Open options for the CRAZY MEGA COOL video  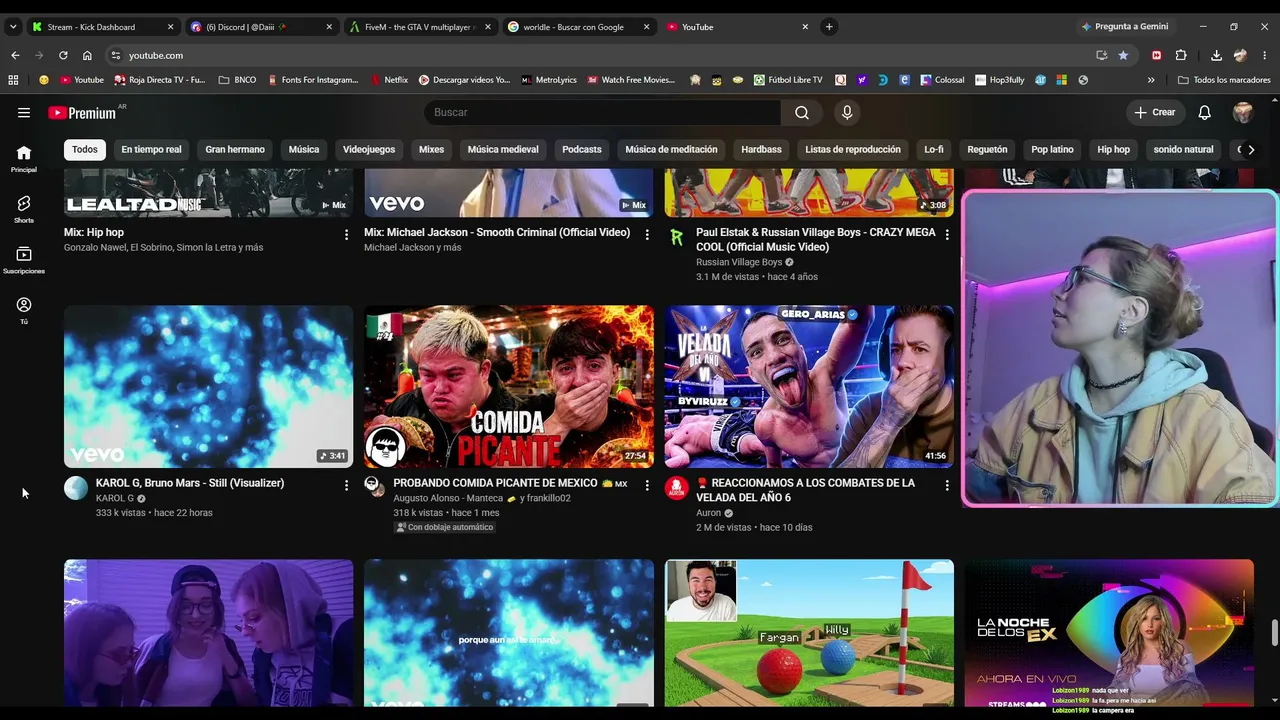pos(947,234)
